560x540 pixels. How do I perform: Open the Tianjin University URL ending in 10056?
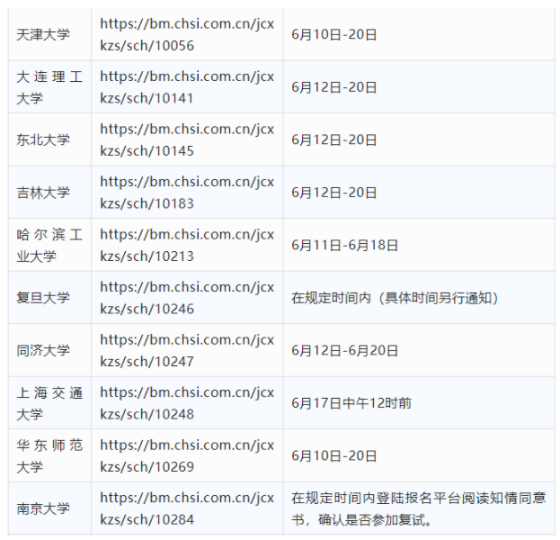click(187, 35)
